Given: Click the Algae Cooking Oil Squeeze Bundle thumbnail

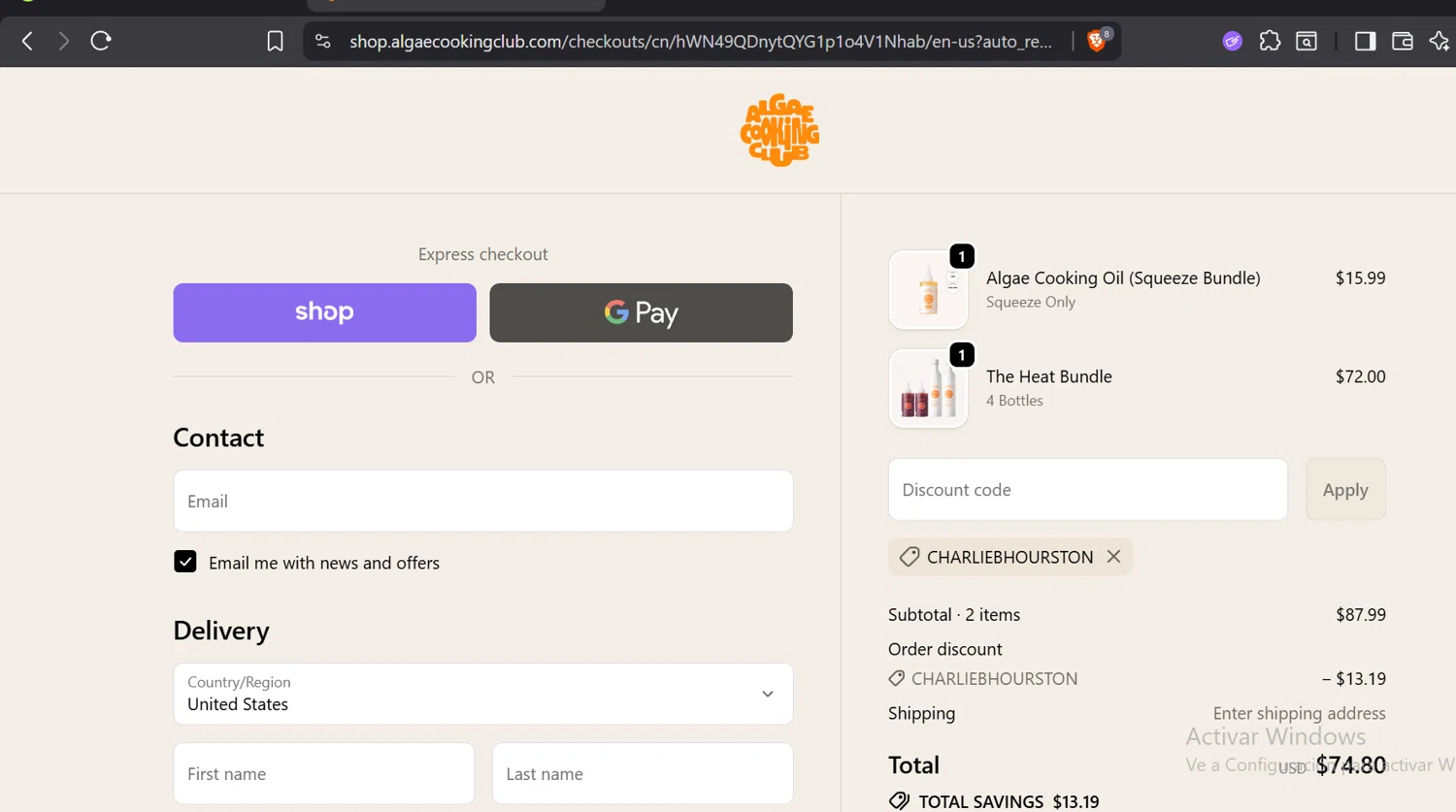Looking at the screenshot, I should 928,290.
